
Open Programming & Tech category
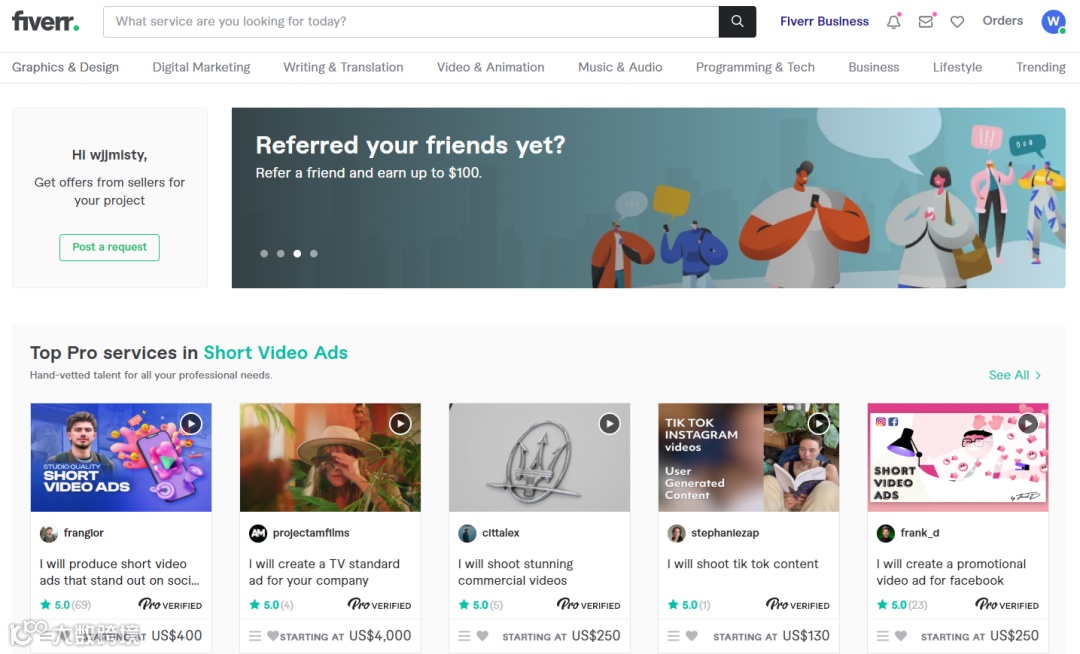tap(755, 67)
